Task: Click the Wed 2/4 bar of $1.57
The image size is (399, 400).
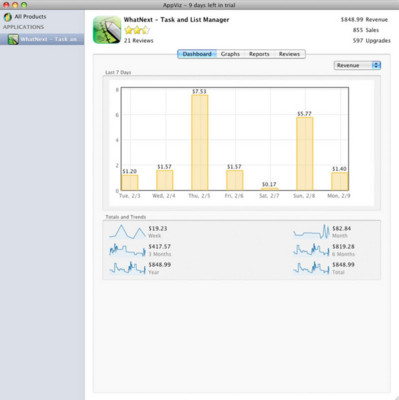Action: pyautogui.click(x=165, y=180)
